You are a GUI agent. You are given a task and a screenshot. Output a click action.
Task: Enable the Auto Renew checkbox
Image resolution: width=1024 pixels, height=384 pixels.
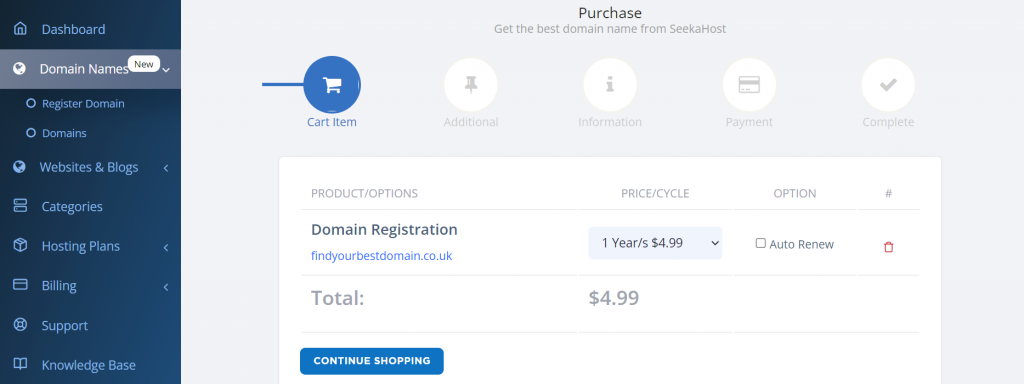[x=760, y=243]
